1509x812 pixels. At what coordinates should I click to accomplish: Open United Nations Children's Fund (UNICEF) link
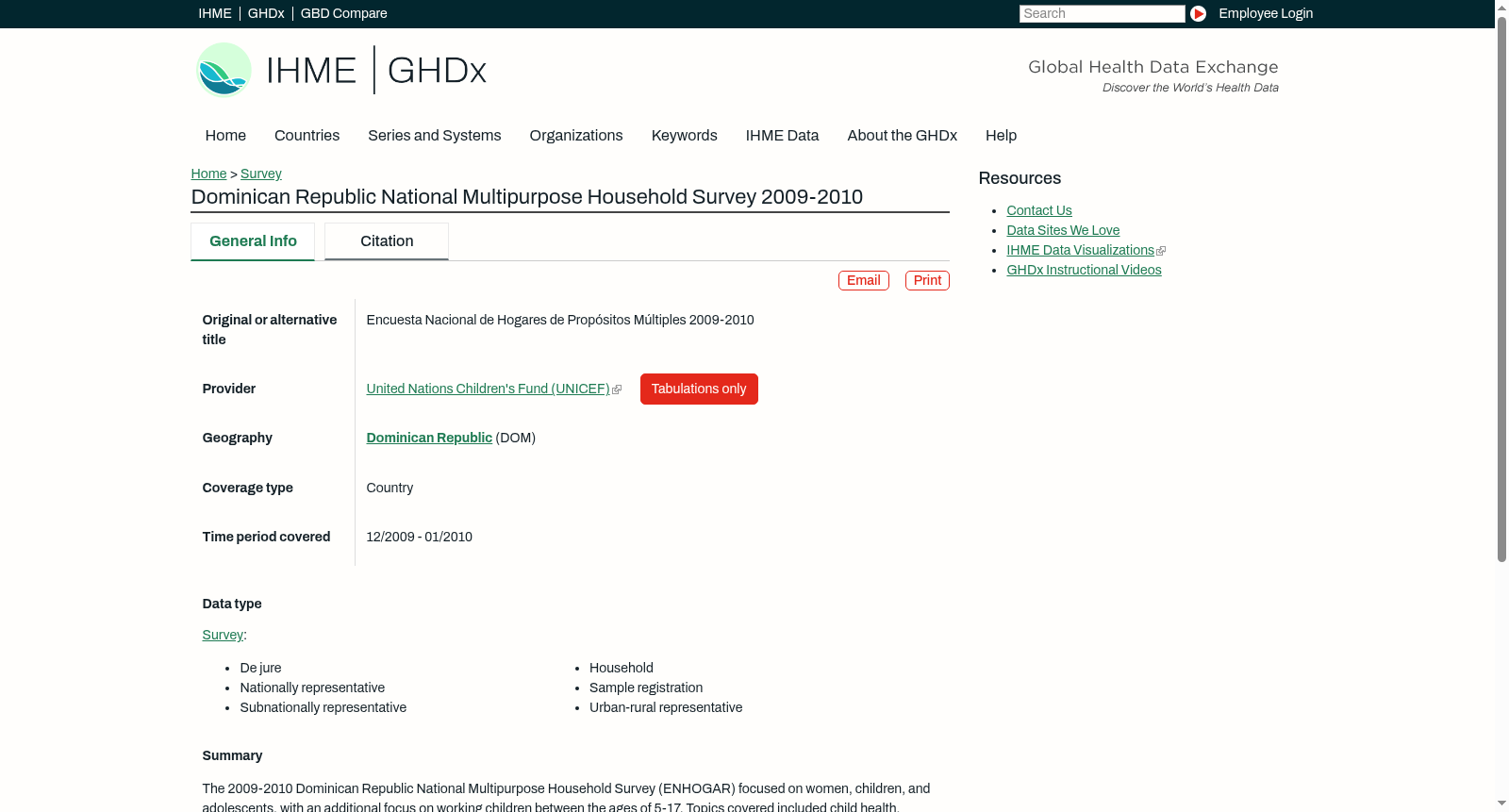tap(488, 389)
